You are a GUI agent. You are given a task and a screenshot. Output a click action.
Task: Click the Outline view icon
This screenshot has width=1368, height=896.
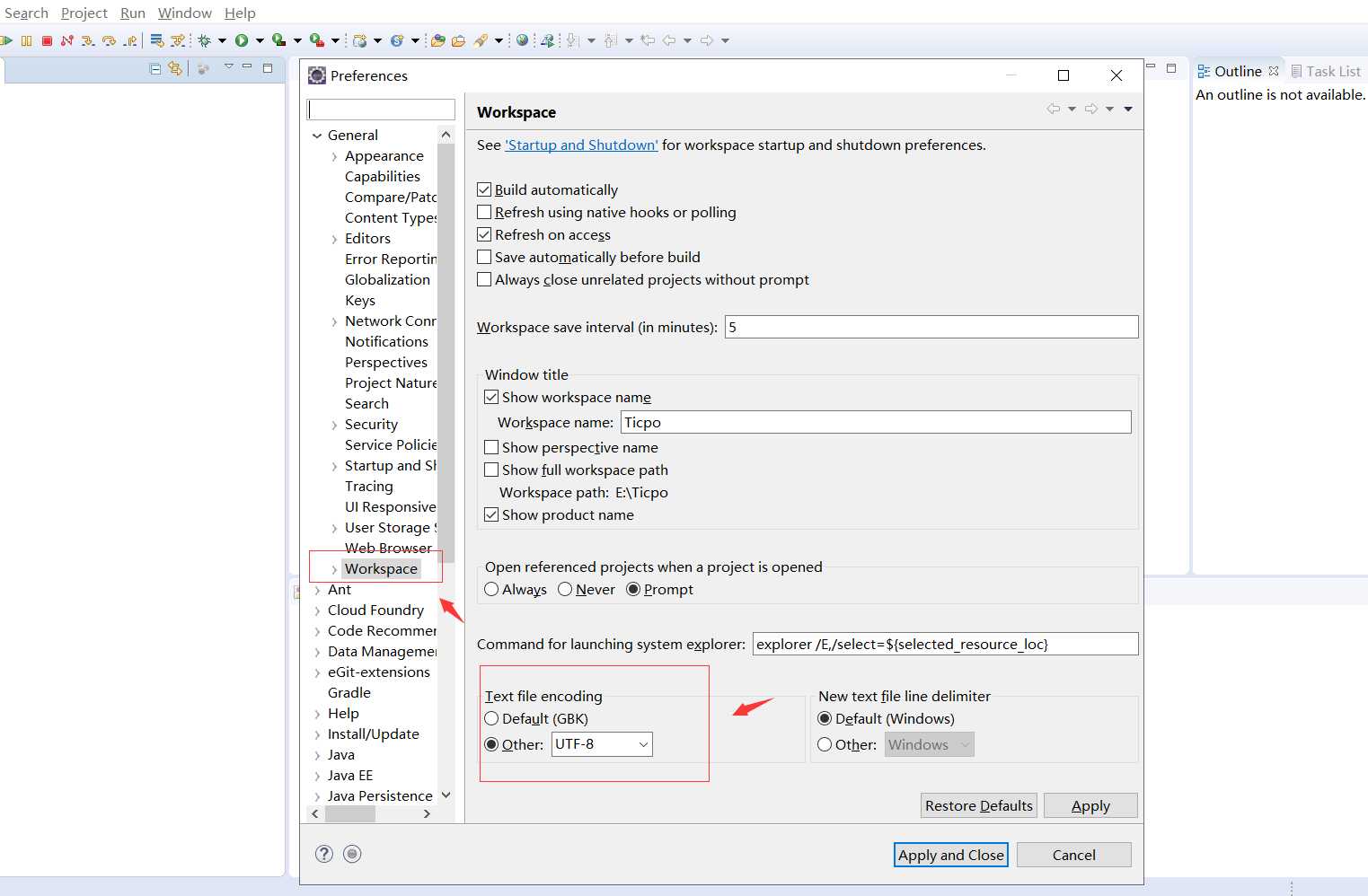point(1204,71)
